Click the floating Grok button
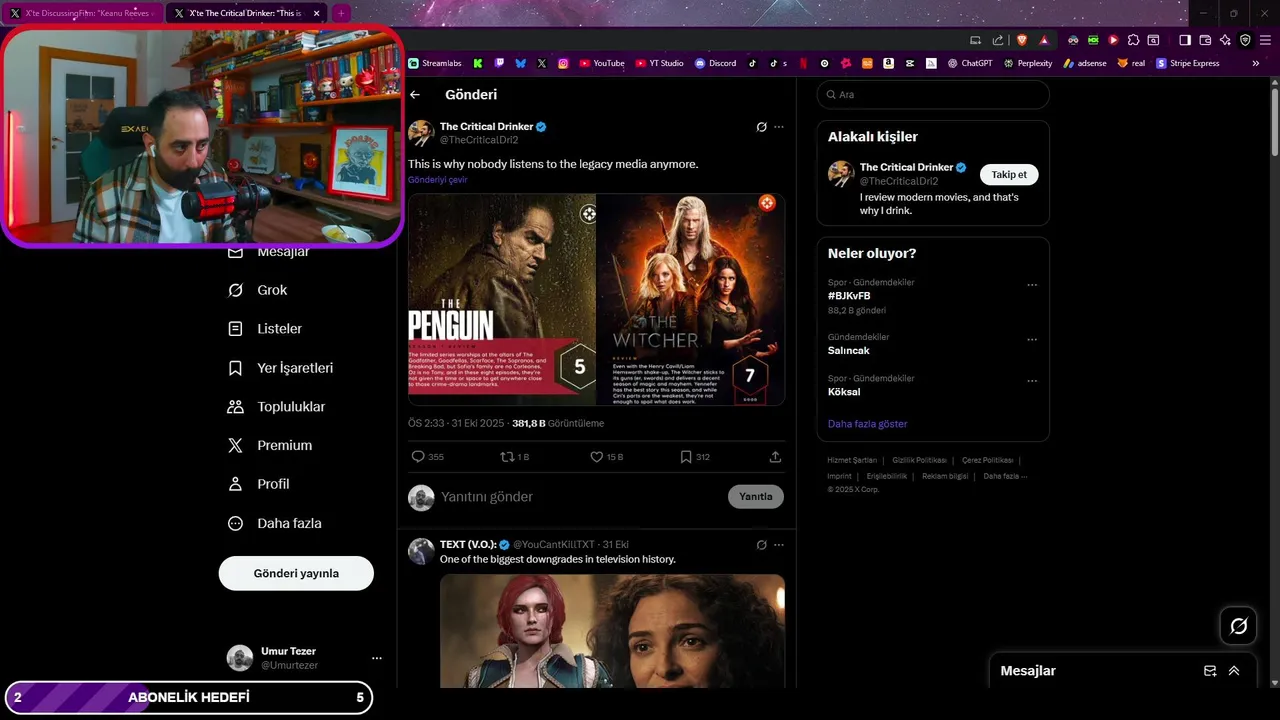This screenshot has height=720, width=1280. click(x=1238, y=626)
